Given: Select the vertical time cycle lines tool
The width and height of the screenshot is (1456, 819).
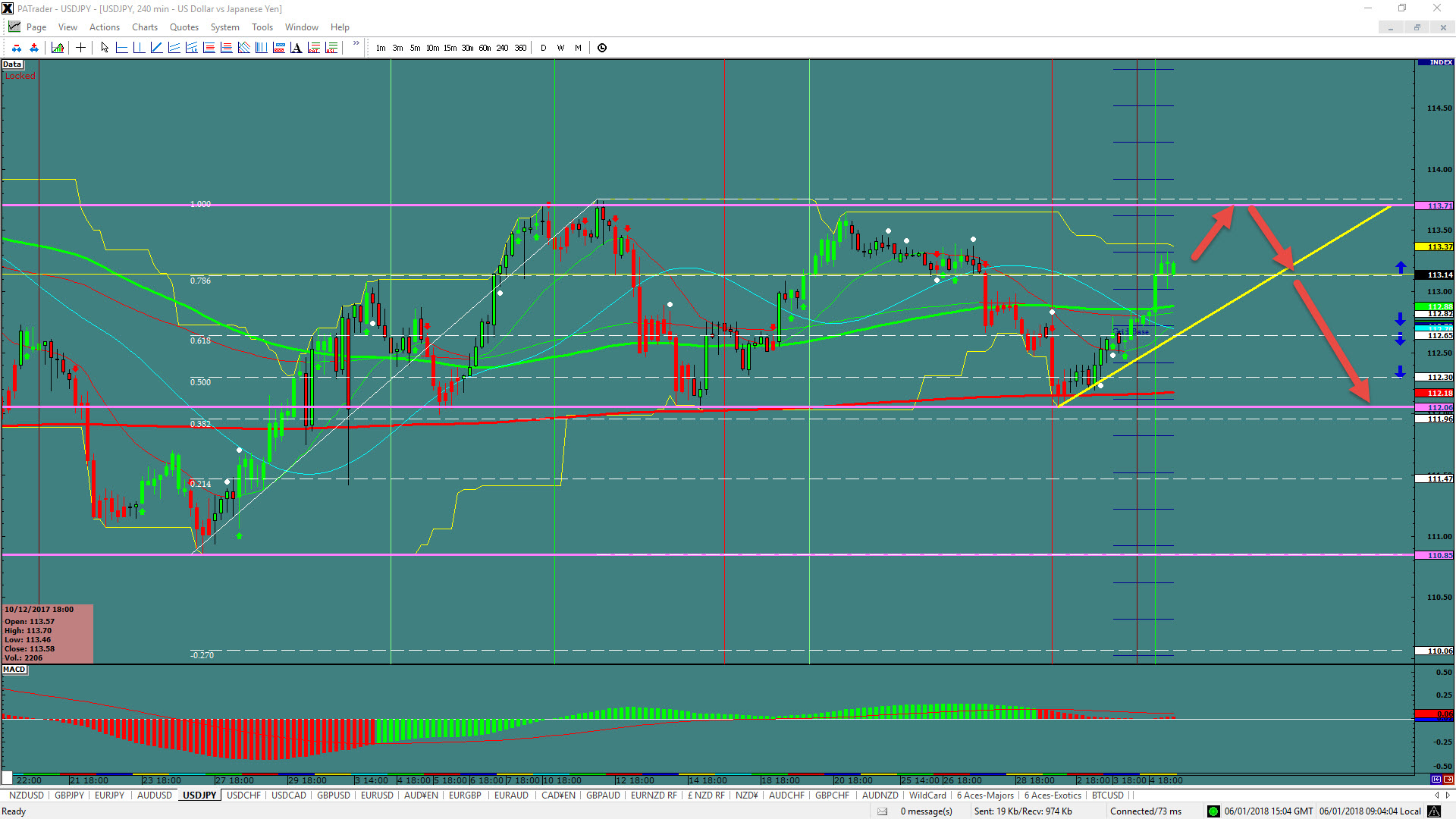Looking at the screenshot, I should click(261, 48).
